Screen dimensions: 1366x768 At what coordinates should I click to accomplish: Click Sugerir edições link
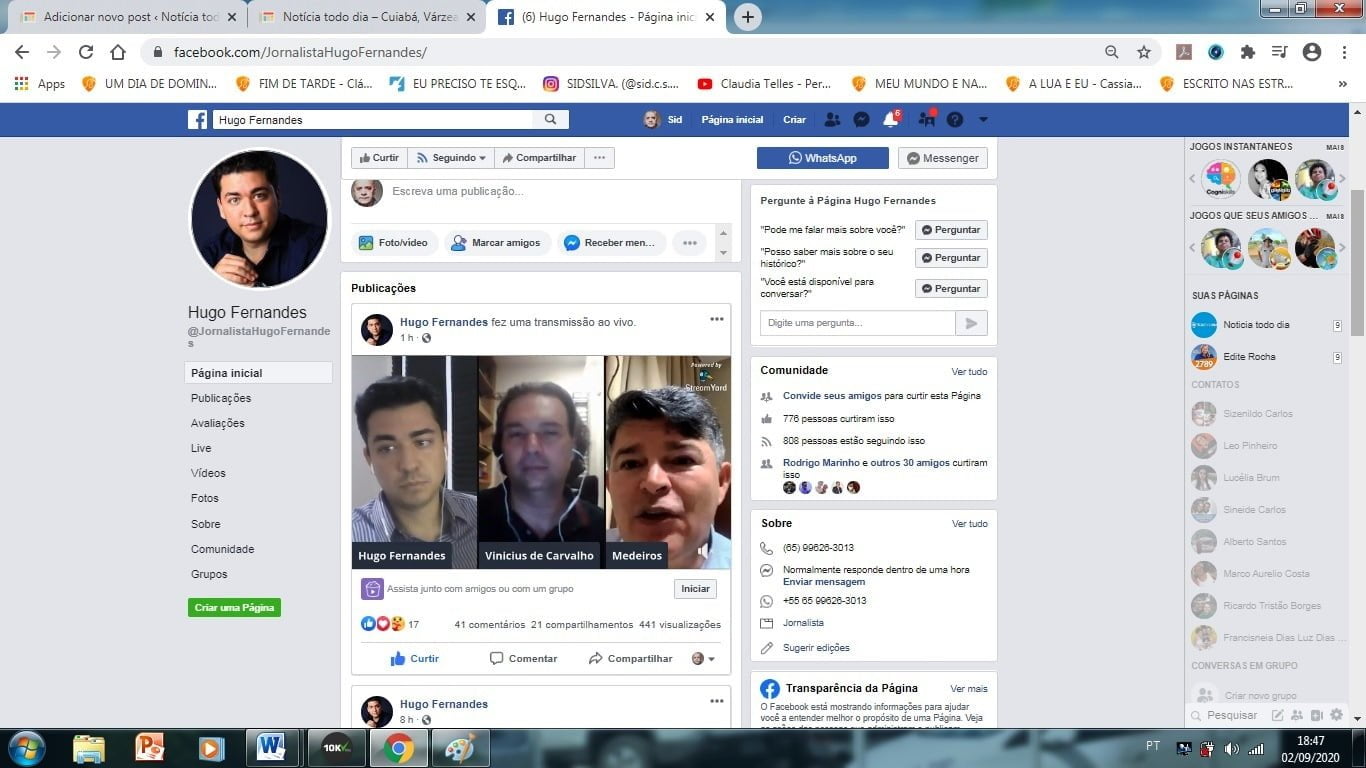coord(816,648)
